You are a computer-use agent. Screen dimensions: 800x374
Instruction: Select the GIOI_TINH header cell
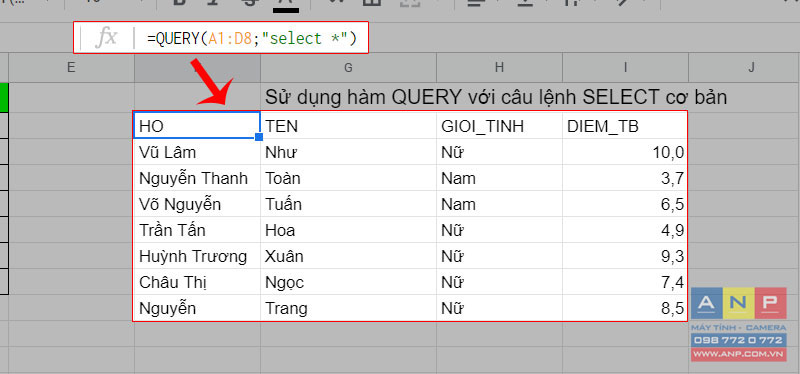pyautogui.click(x=499, y=126)
